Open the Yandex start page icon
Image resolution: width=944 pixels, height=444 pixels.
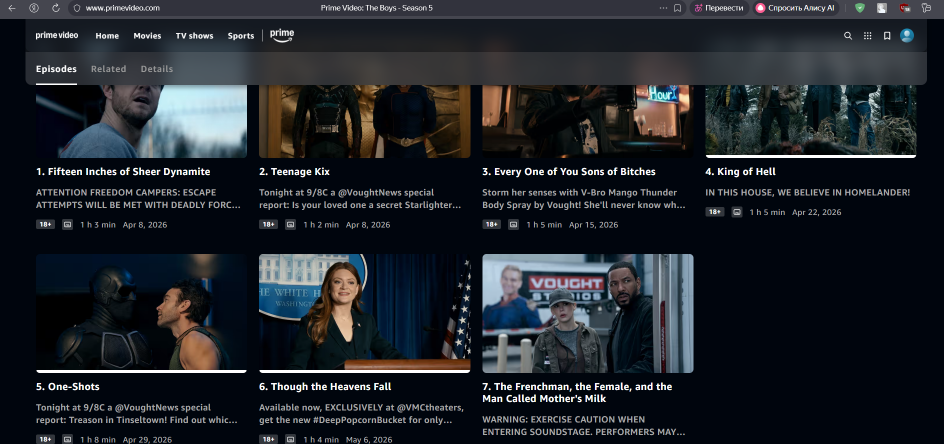point(34,8)
